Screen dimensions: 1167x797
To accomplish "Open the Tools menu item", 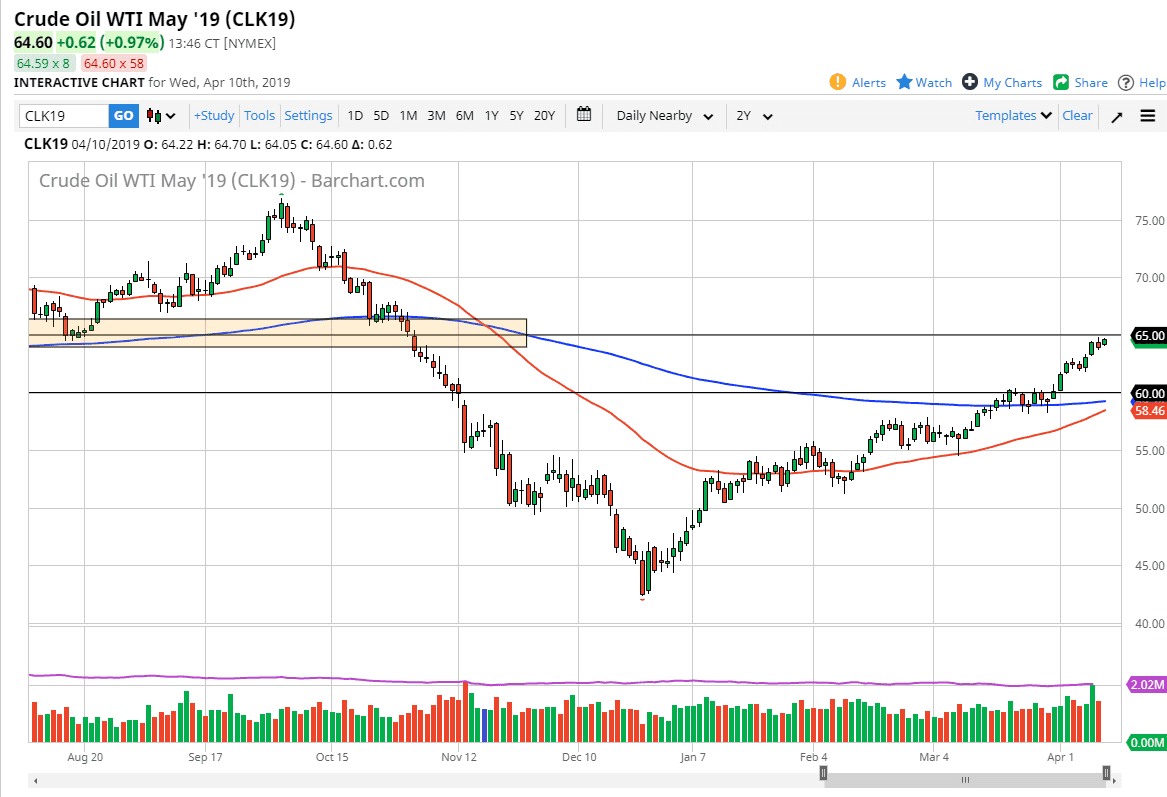I will [259, 116].
